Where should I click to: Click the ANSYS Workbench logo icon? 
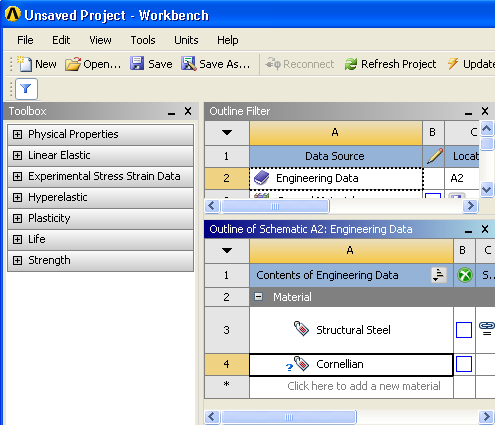coord(13,14)
